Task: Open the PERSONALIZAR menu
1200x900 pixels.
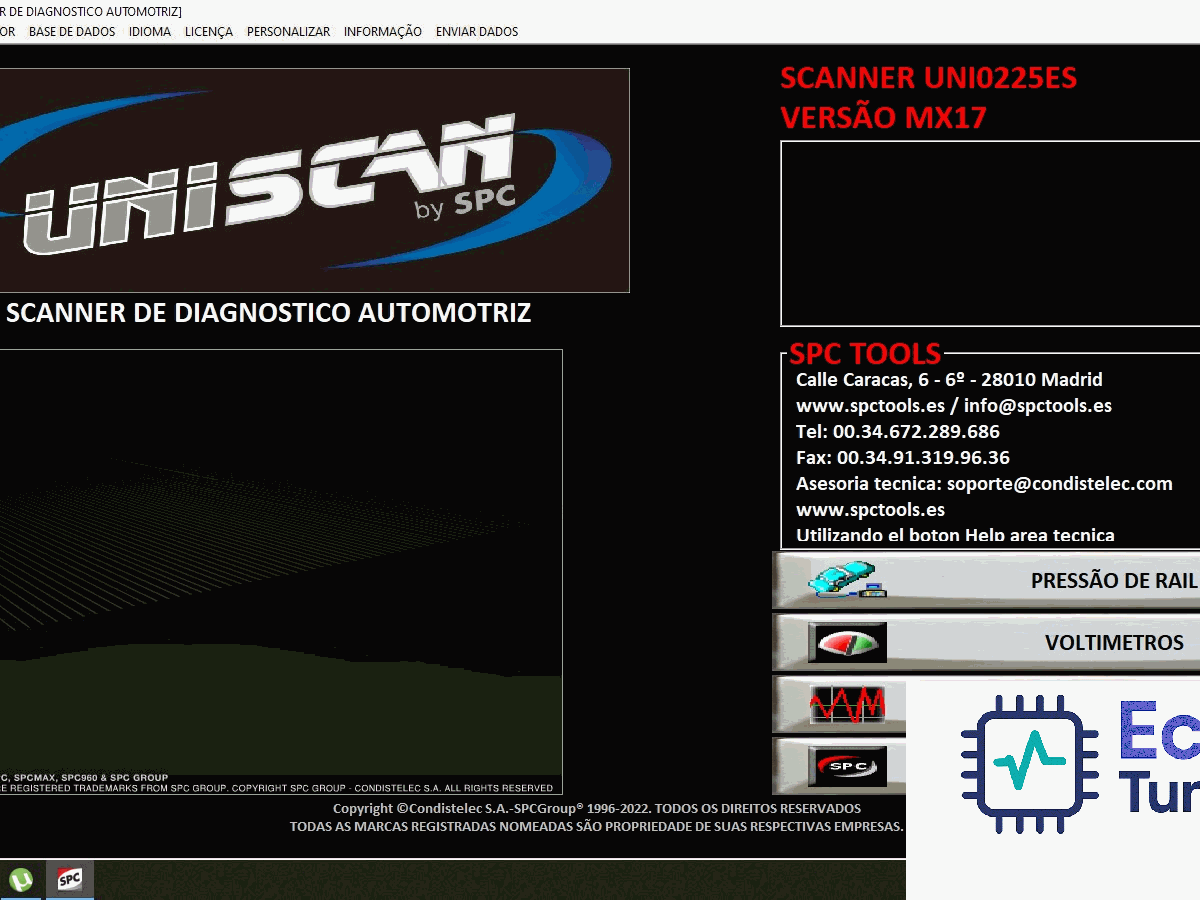Action: [288, 31]
